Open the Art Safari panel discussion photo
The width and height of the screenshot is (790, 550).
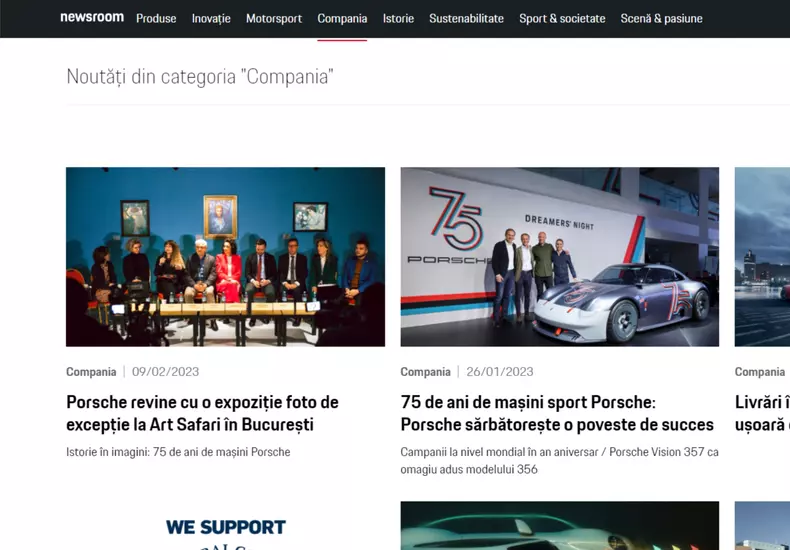225,257
